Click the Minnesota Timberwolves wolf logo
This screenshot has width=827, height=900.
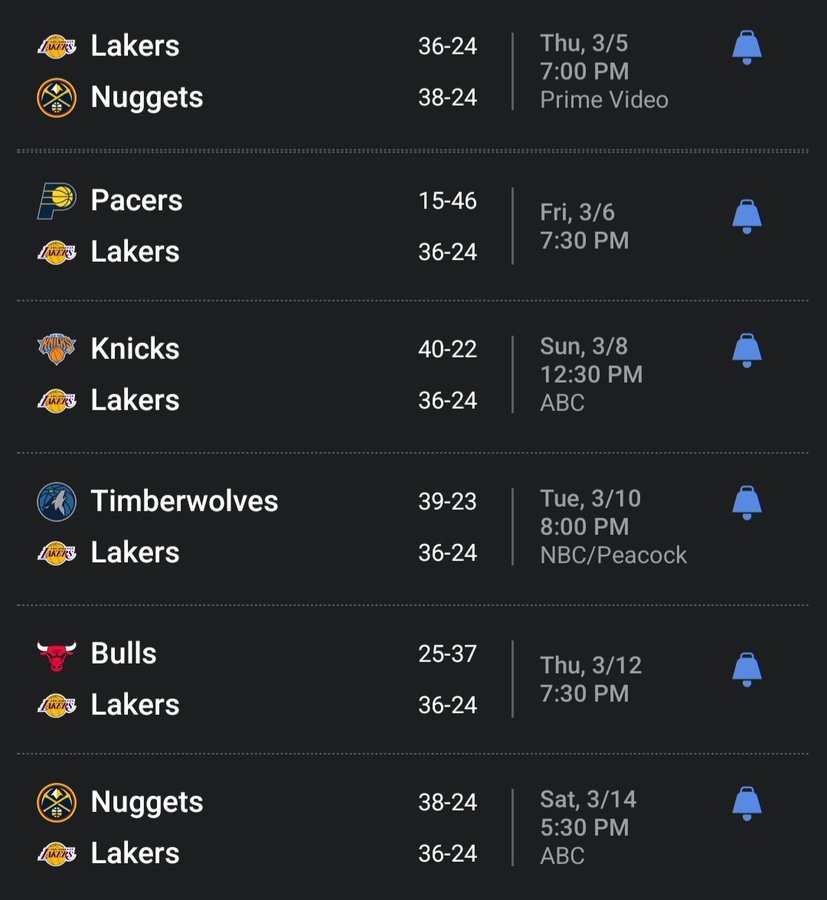click(57, 502)
